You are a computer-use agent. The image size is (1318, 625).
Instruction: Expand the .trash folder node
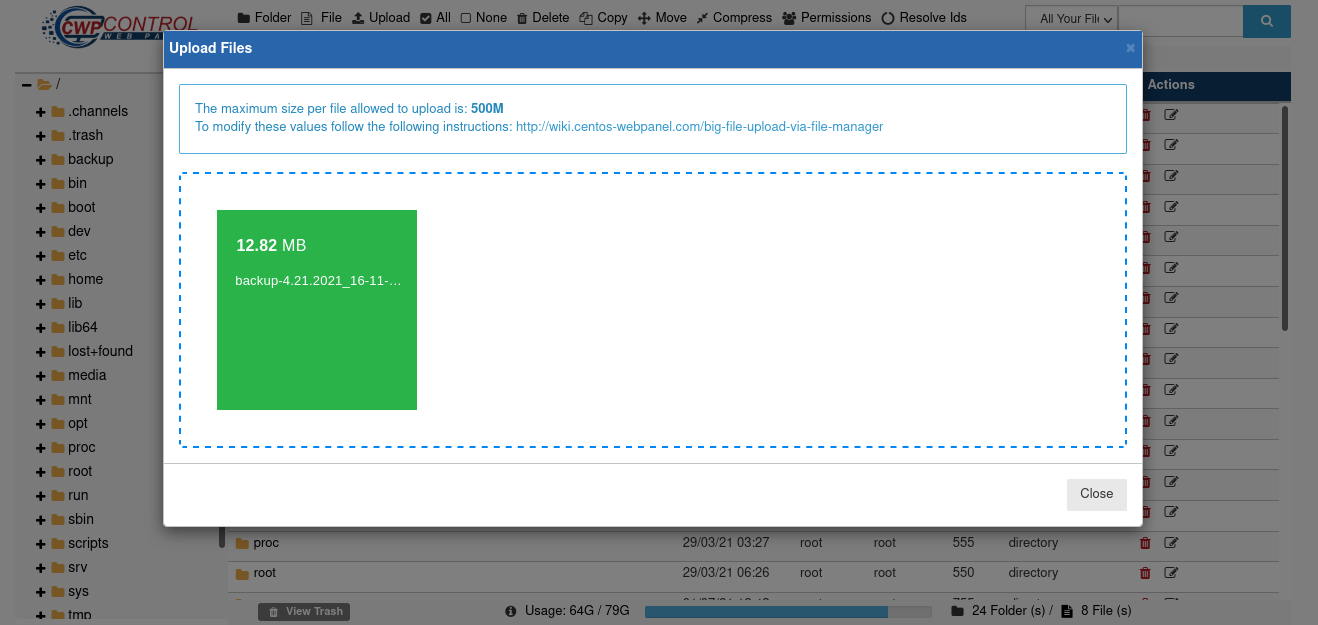tap(41, 136)
